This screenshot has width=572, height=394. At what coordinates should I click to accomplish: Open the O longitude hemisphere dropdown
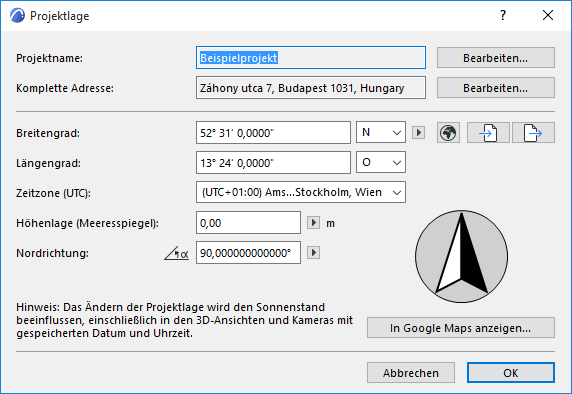click(x=381, y=162)
